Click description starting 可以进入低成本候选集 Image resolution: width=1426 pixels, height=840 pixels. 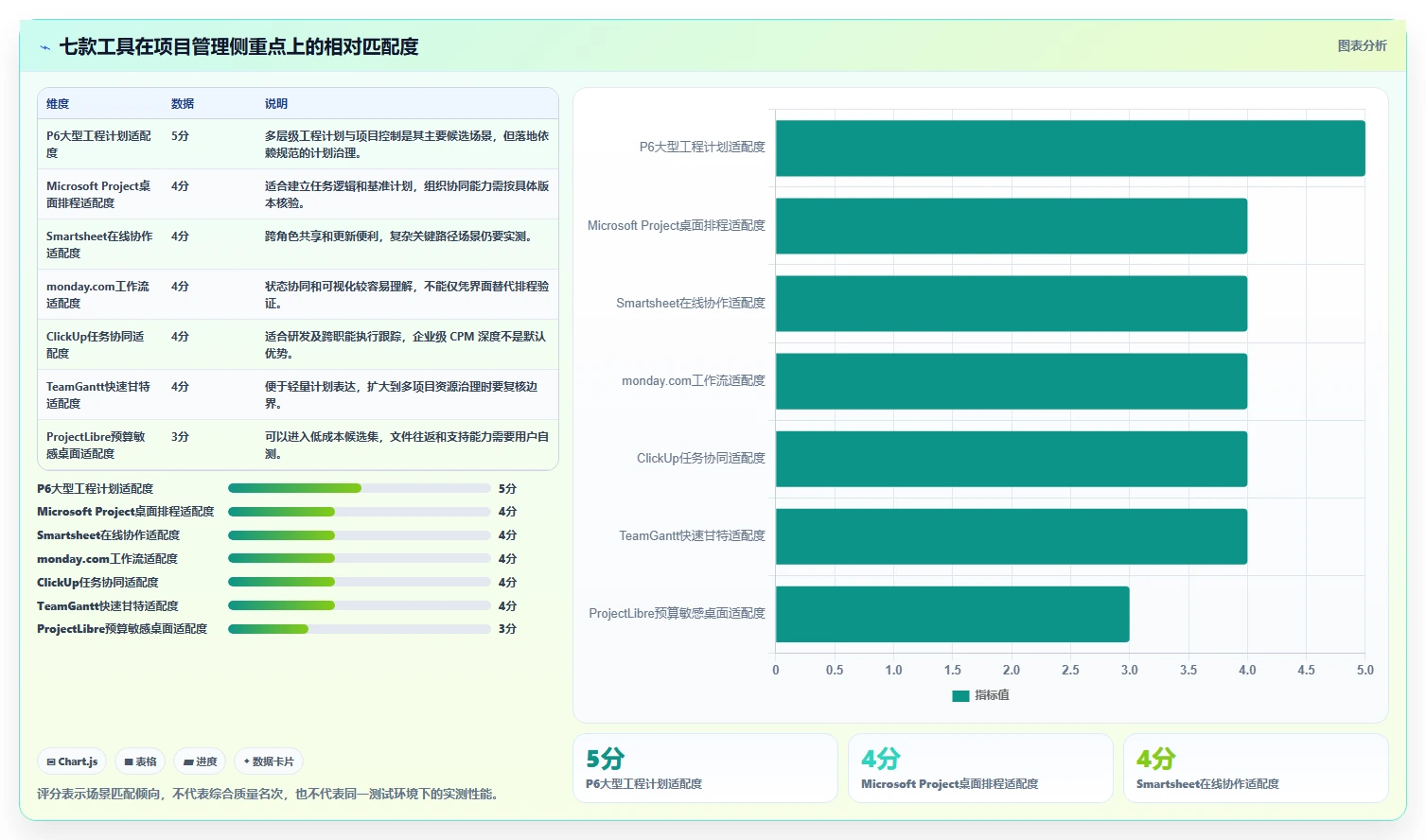407,446
